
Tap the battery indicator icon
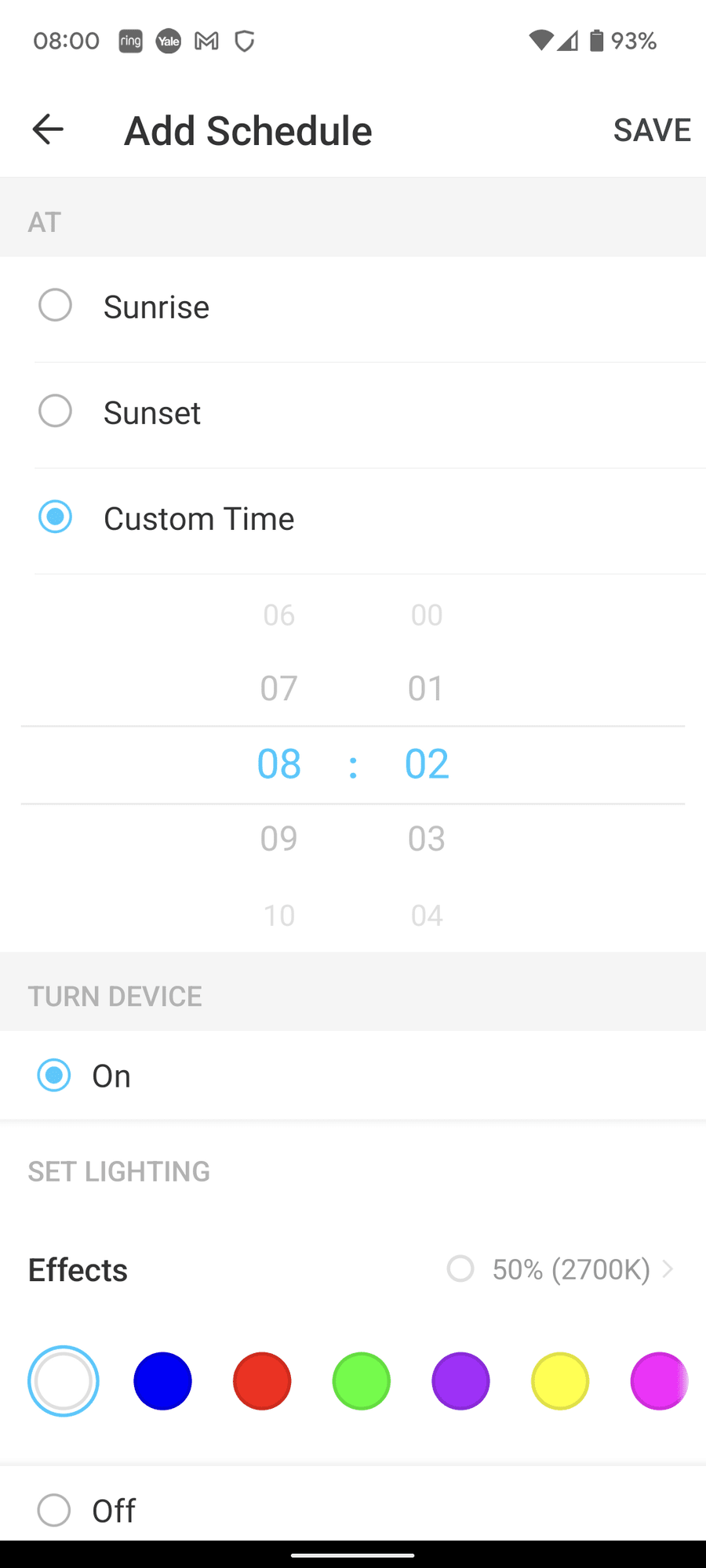click(x=597, y=41)
